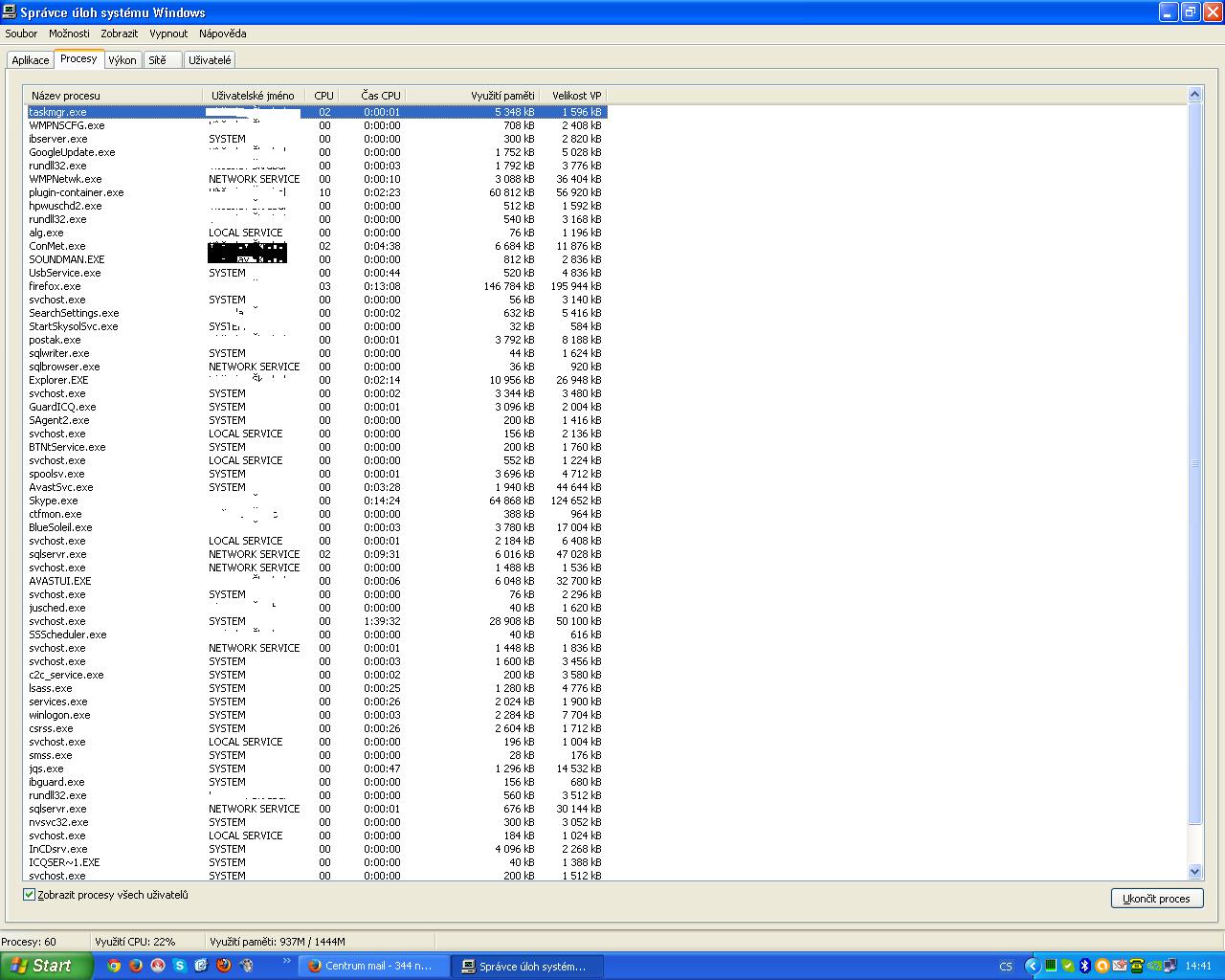1225x980 pixels.
Task: Click the yellow telephone tray icon
Action: pyautogui.click(x=1137, y=966)
